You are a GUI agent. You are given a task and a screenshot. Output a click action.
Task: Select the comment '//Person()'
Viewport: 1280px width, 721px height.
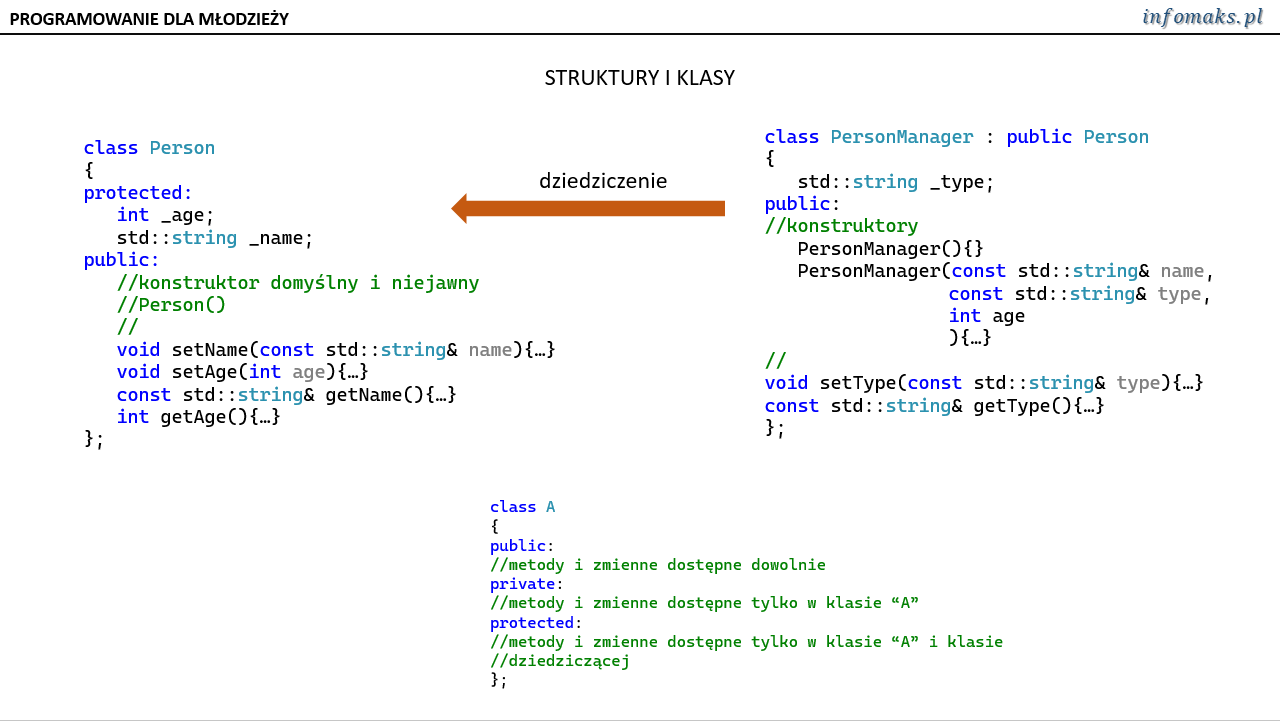tap(171, 305)
